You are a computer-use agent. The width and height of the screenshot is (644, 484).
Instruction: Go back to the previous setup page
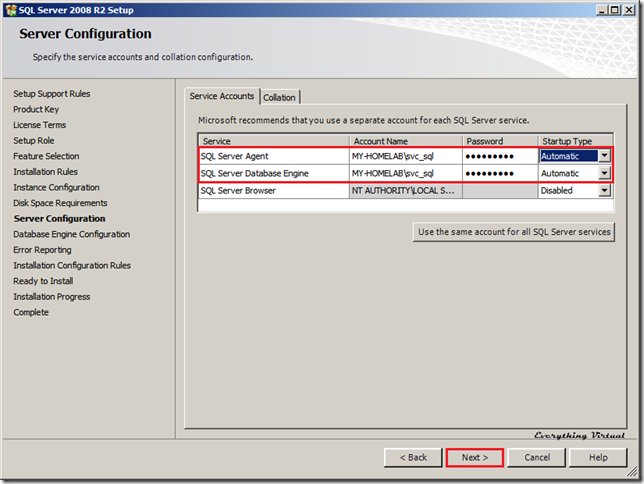[413, 457]
